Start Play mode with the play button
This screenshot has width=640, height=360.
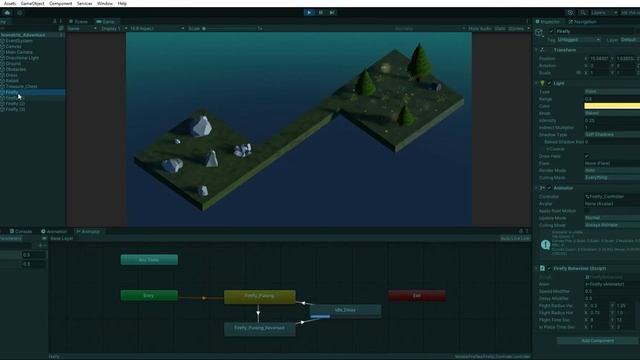coord(309,13)
